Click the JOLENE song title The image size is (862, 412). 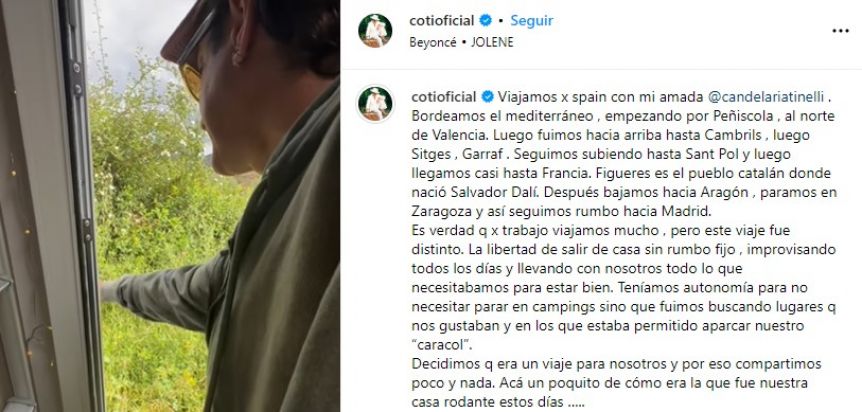[492, 42]
